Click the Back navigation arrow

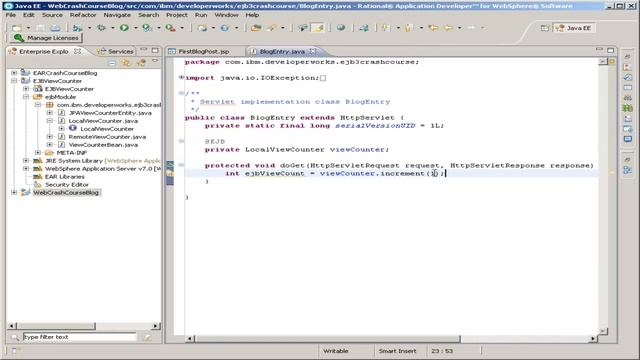click(x=448, y=28)
